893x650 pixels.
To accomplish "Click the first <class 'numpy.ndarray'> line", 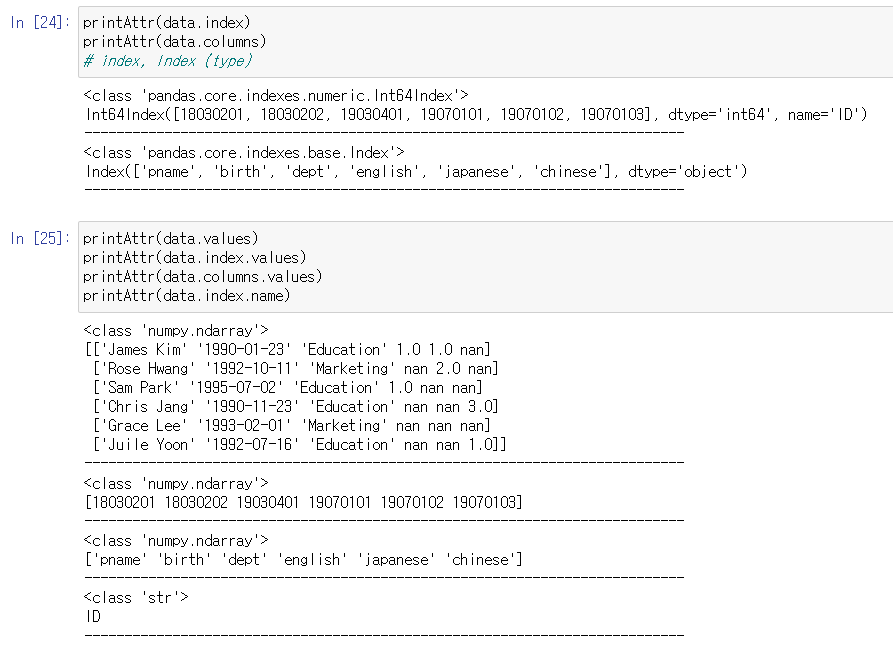I will tap(176, 330).
